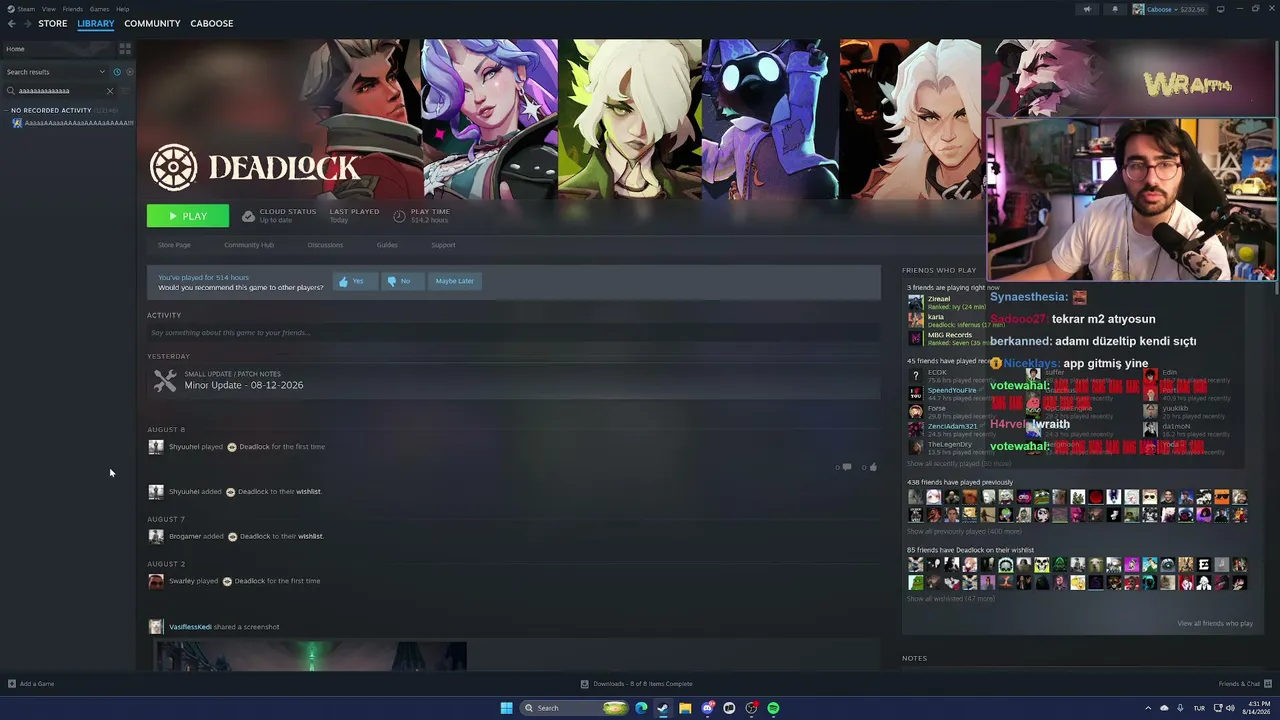1280x720 pixels.
Task: Open the Discussions link
Action: [x=325, y=245]
